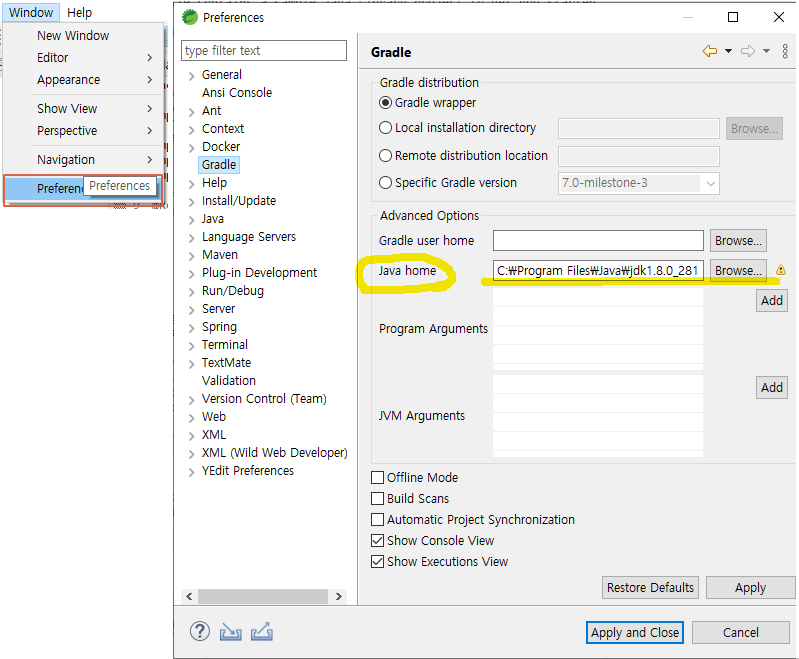Viewport: 799px width, 659px height.
Task: Open the Perspective submenu
Action: point(84,130)
